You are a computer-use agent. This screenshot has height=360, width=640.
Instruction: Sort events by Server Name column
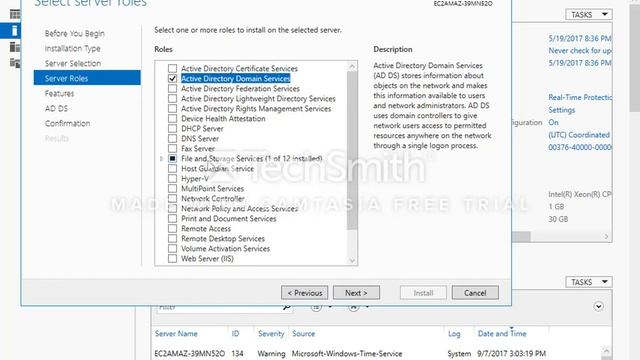pos(176,333)
